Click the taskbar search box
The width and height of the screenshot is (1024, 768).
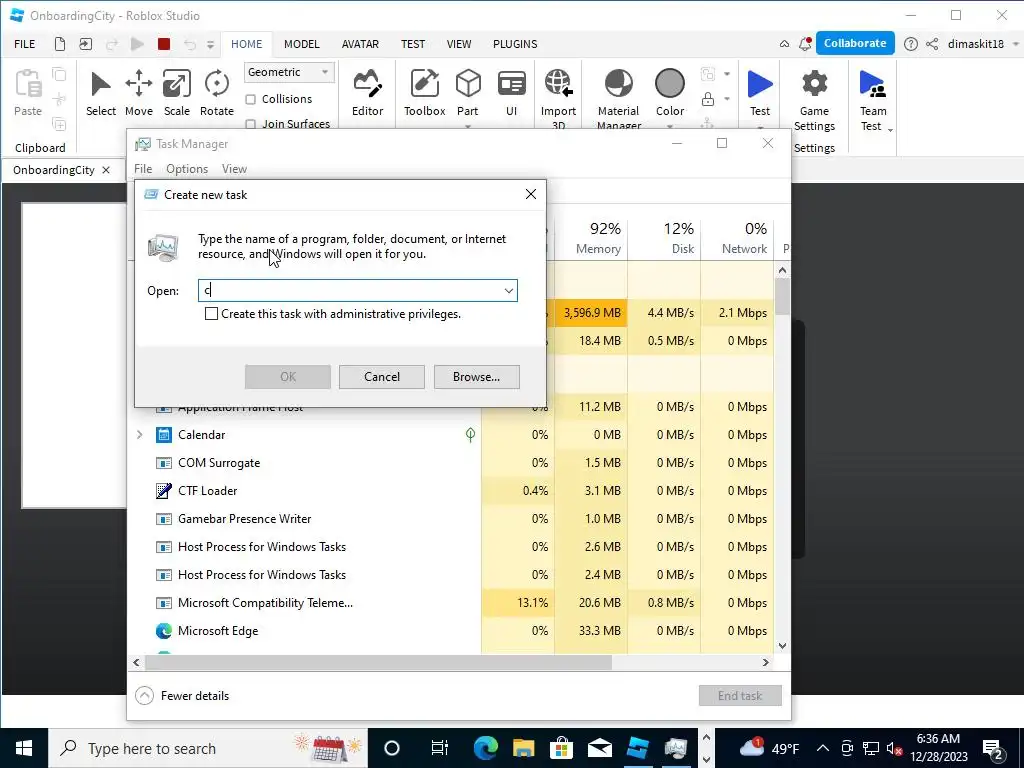tap(208, 748)
